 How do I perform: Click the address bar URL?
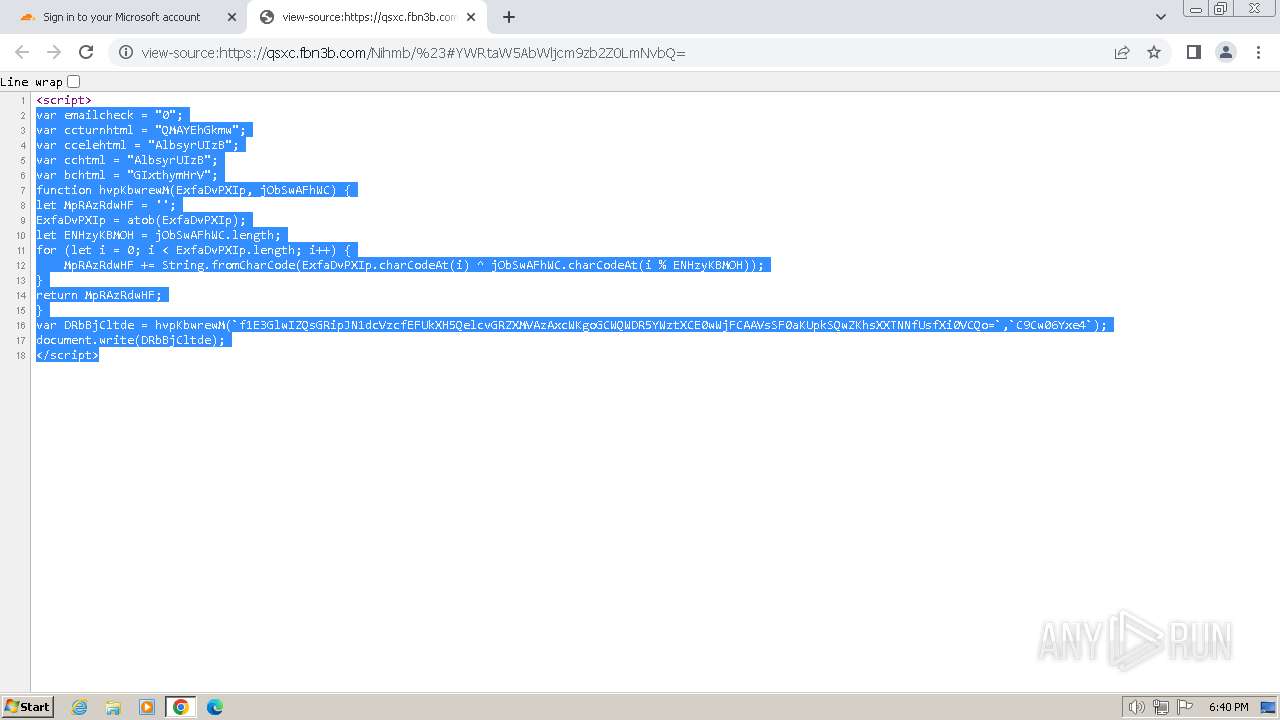(413, 53)
